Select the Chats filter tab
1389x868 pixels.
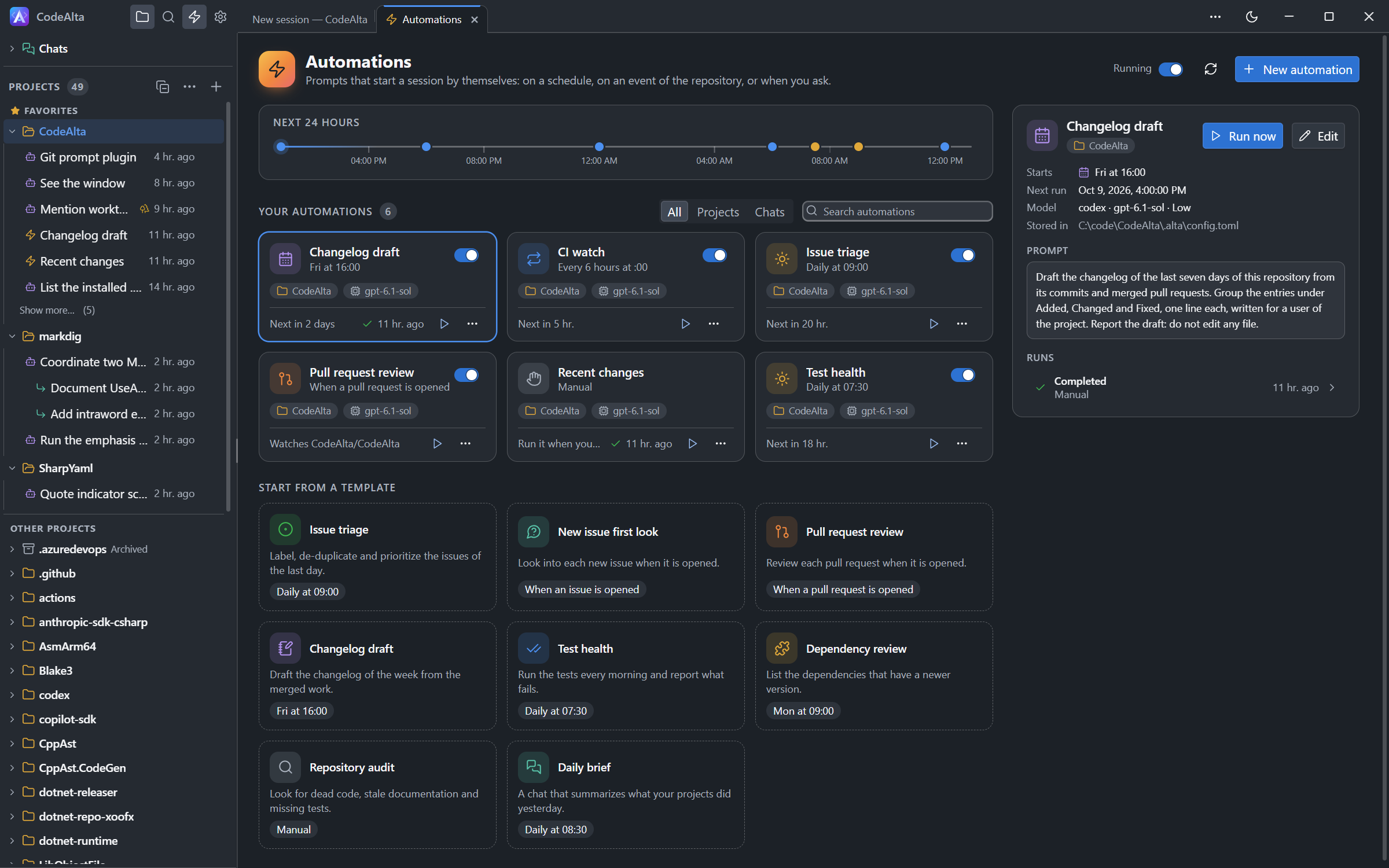click(x=769, y=212)
